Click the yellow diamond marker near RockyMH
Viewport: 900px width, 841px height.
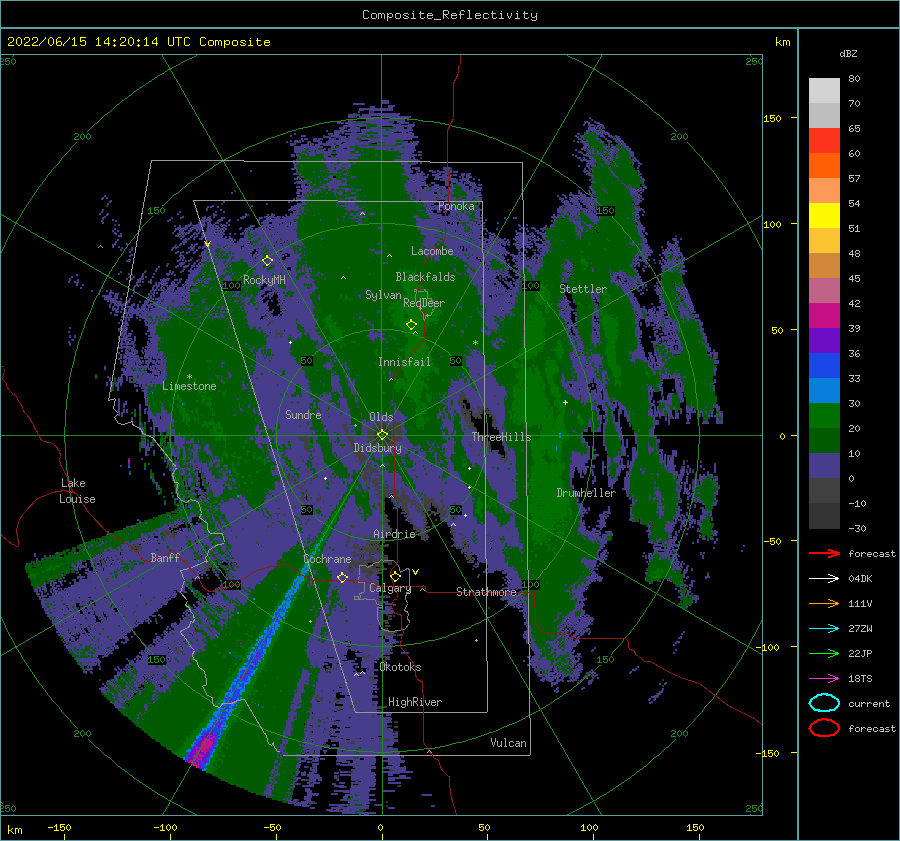[267, 261]
